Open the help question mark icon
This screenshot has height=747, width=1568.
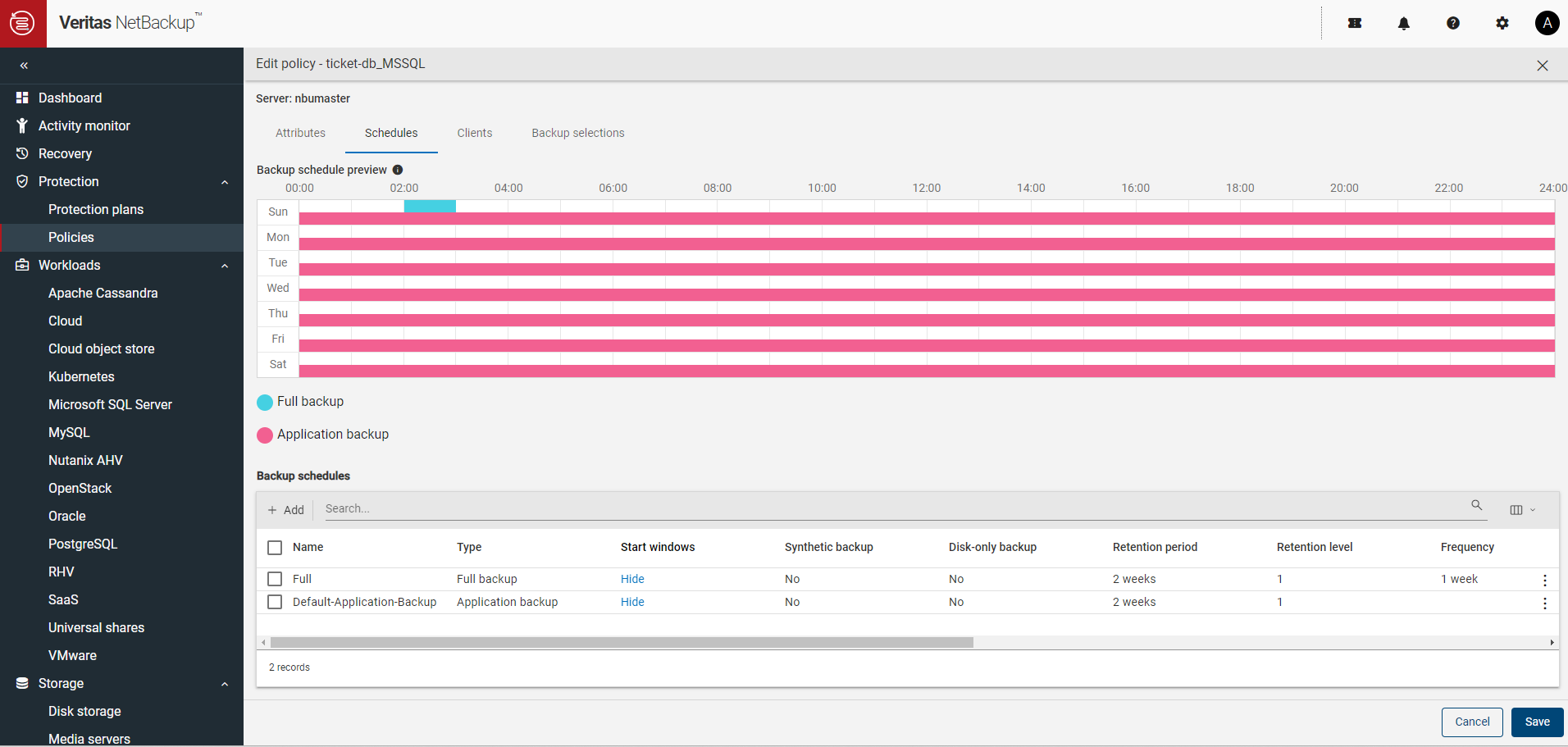[x=1453, y=23]
